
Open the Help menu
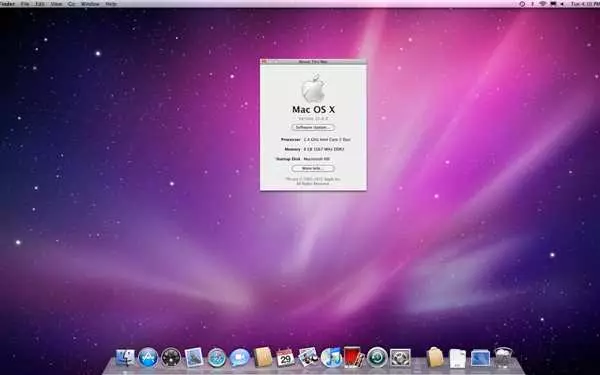coord(111,4)
